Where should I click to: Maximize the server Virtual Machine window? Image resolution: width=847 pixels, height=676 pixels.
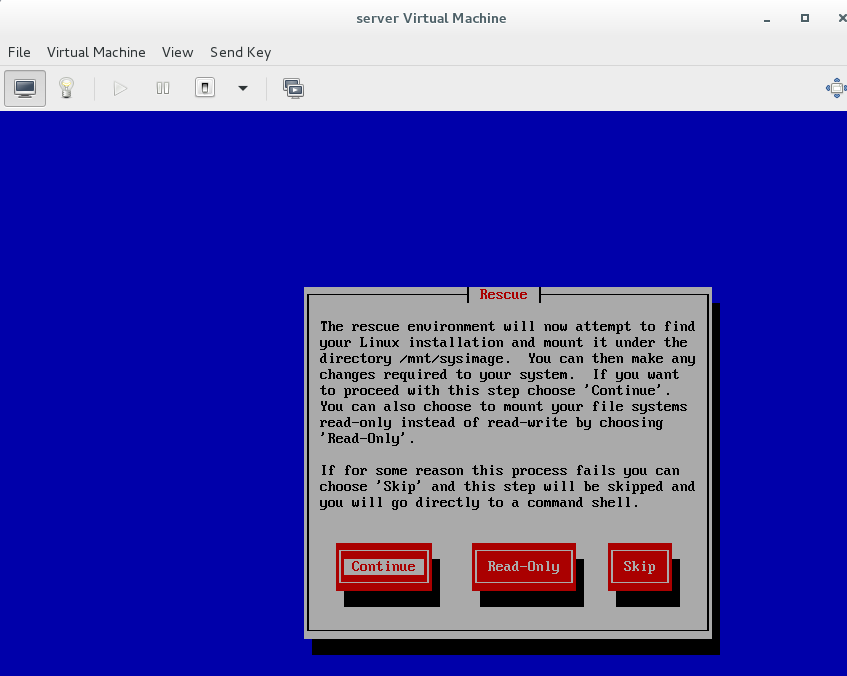coord(805,18)
